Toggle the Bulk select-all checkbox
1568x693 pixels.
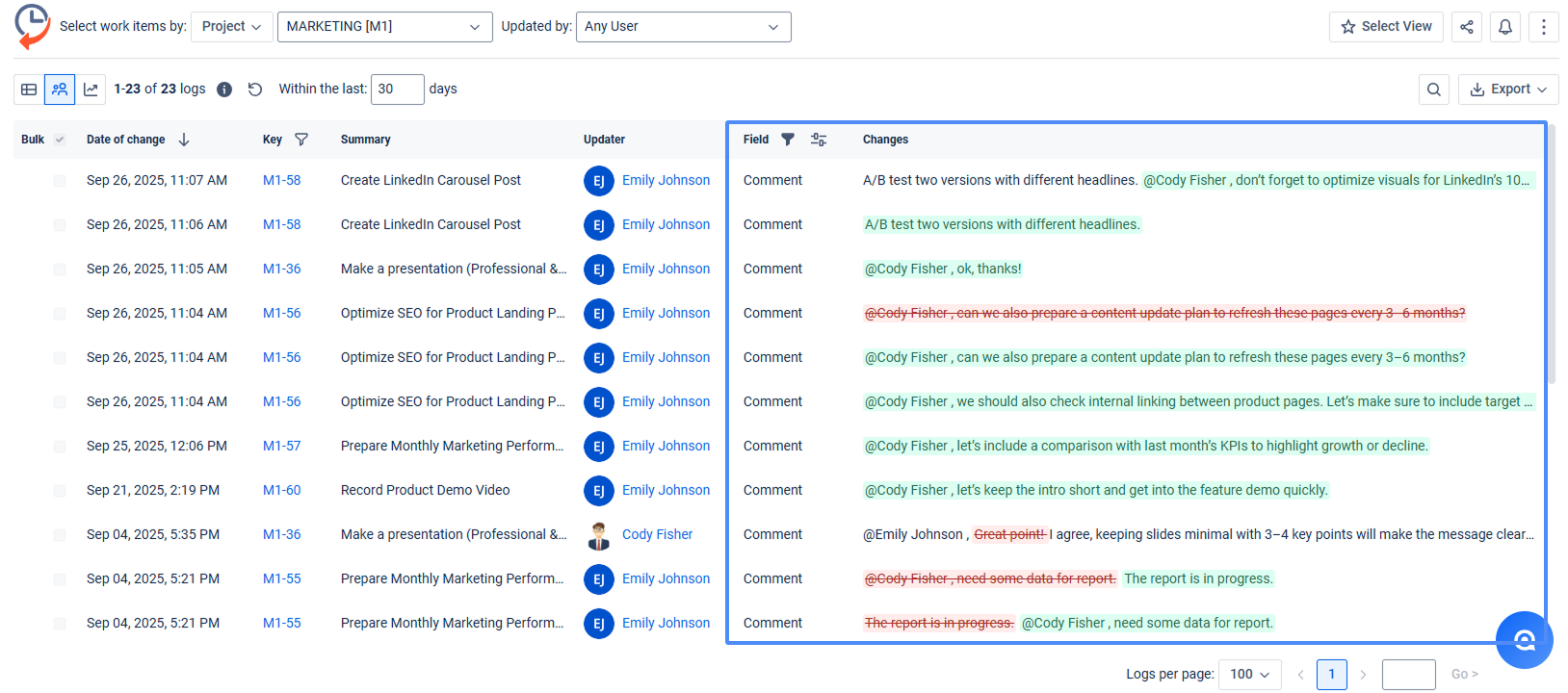pos(60,140)
